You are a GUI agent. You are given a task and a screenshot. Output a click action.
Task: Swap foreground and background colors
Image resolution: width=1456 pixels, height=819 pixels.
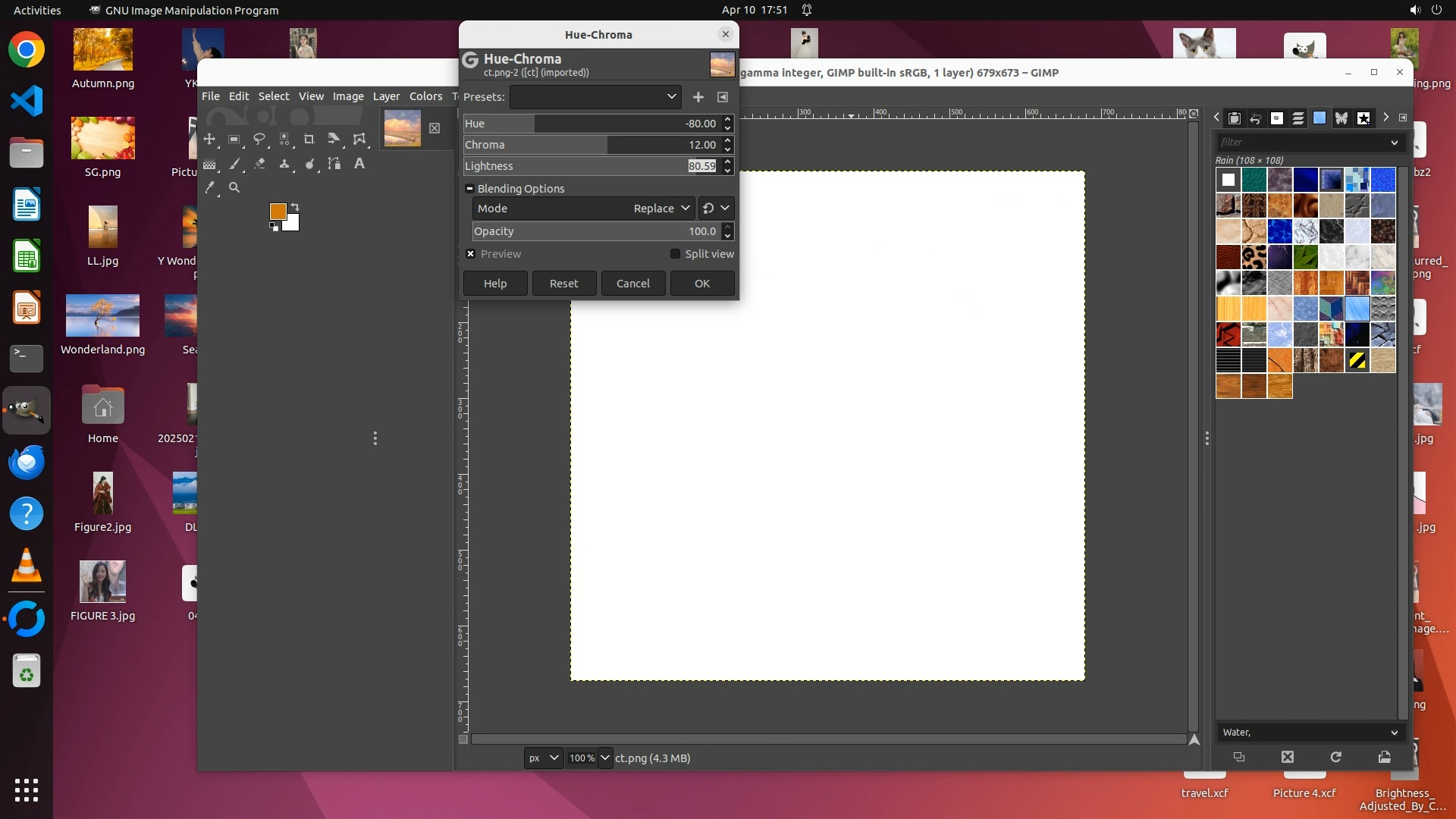click(295, 207)
